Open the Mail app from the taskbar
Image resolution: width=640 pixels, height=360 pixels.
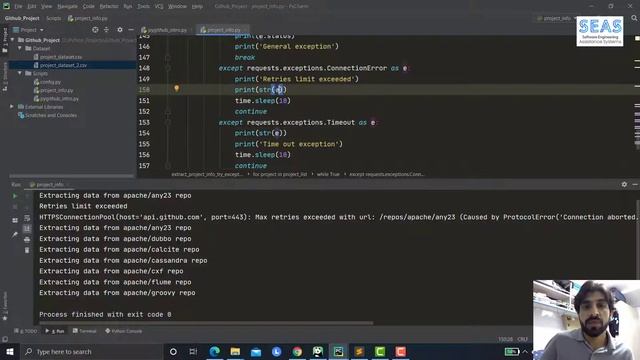[256, 351]
